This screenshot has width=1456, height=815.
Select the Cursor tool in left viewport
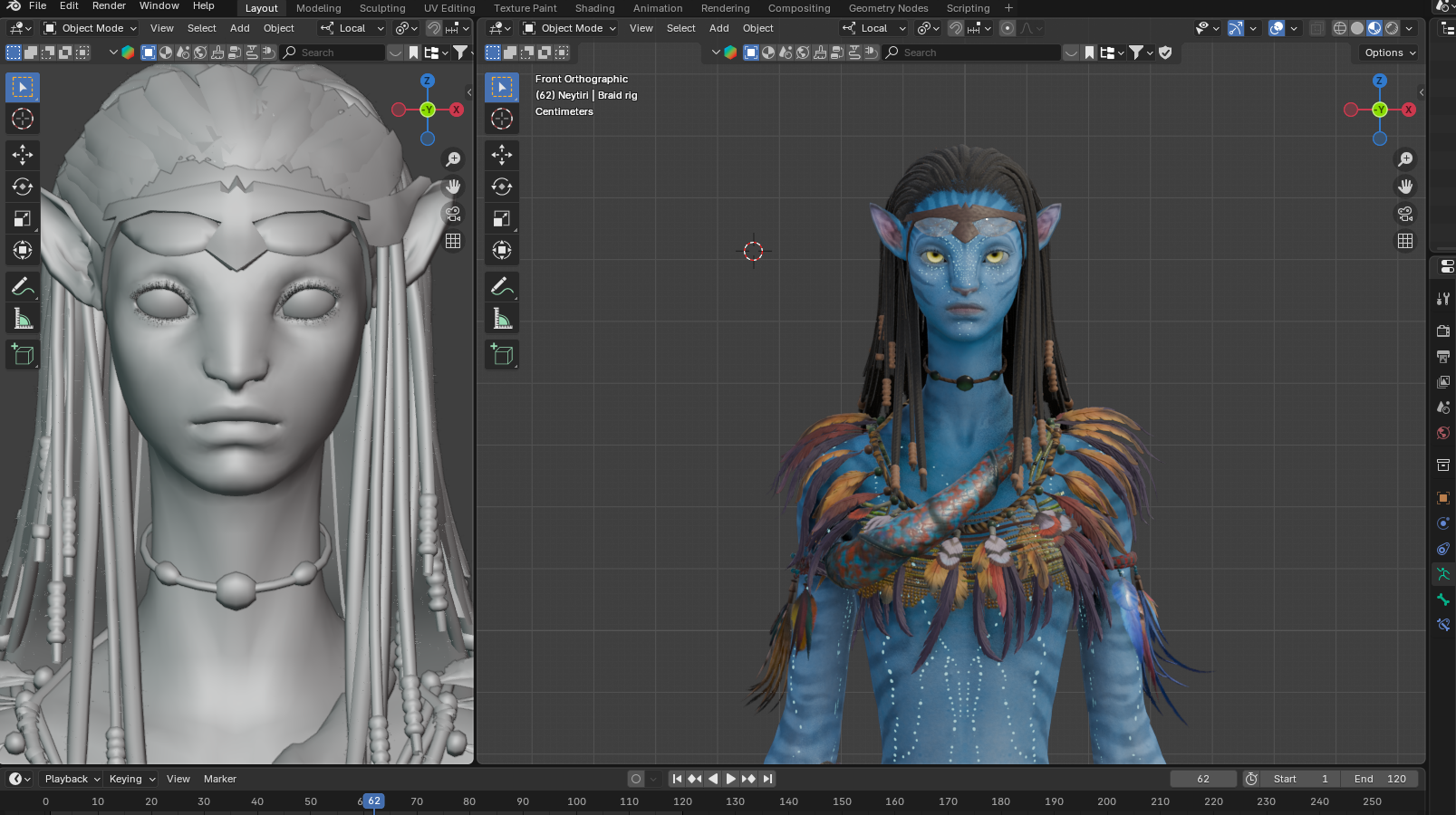[23, 119]
